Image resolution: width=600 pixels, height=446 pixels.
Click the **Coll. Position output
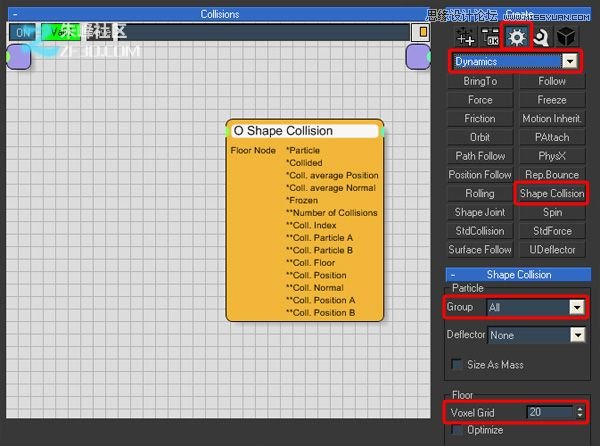click(x=316, y=275)
